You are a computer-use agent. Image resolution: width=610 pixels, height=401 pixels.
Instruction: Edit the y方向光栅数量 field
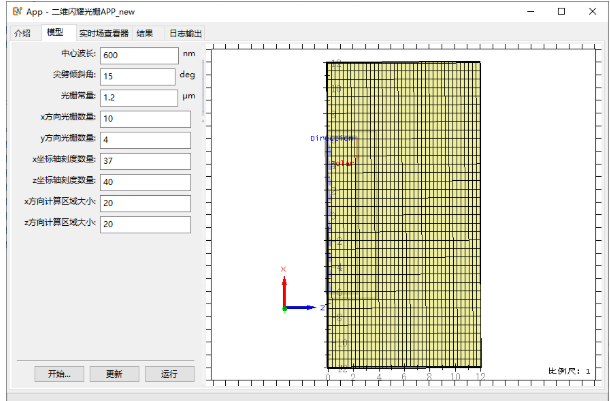pyautogui.click(x=145, y=139)
